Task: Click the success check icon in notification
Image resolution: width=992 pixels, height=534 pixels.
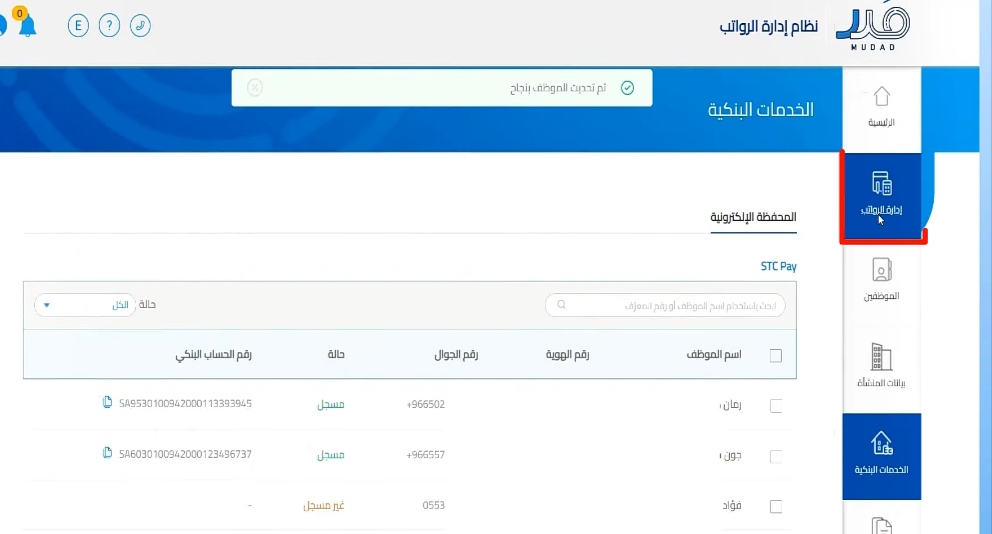Action: (x=627, y=87)
